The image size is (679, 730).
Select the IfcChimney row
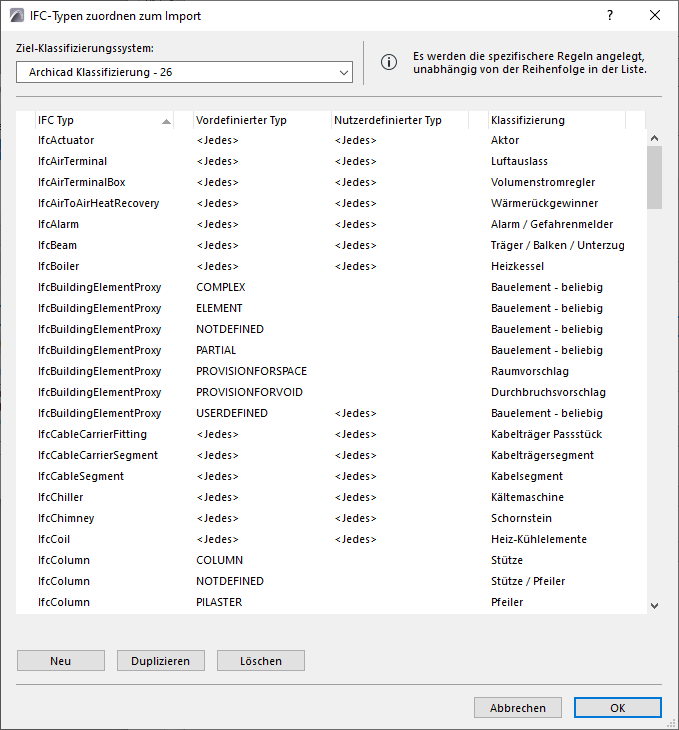pyautogui.click(x=331, y=518)
